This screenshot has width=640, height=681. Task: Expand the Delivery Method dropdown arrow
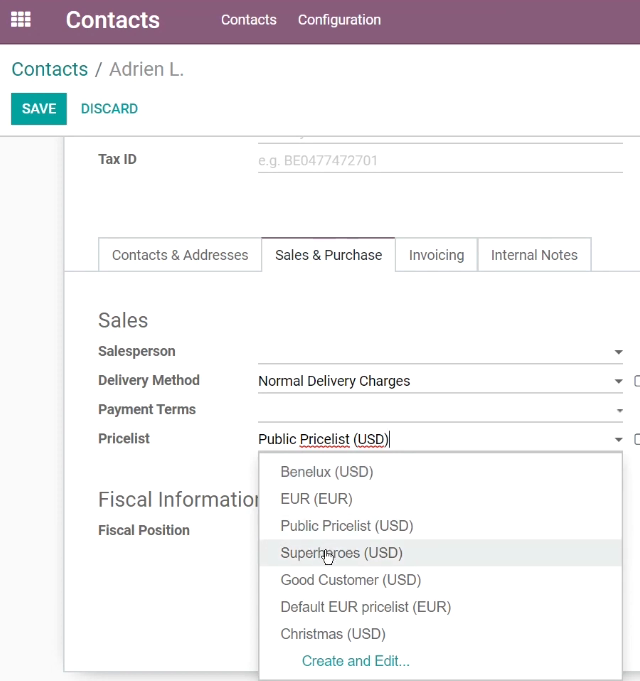[618, 381]
